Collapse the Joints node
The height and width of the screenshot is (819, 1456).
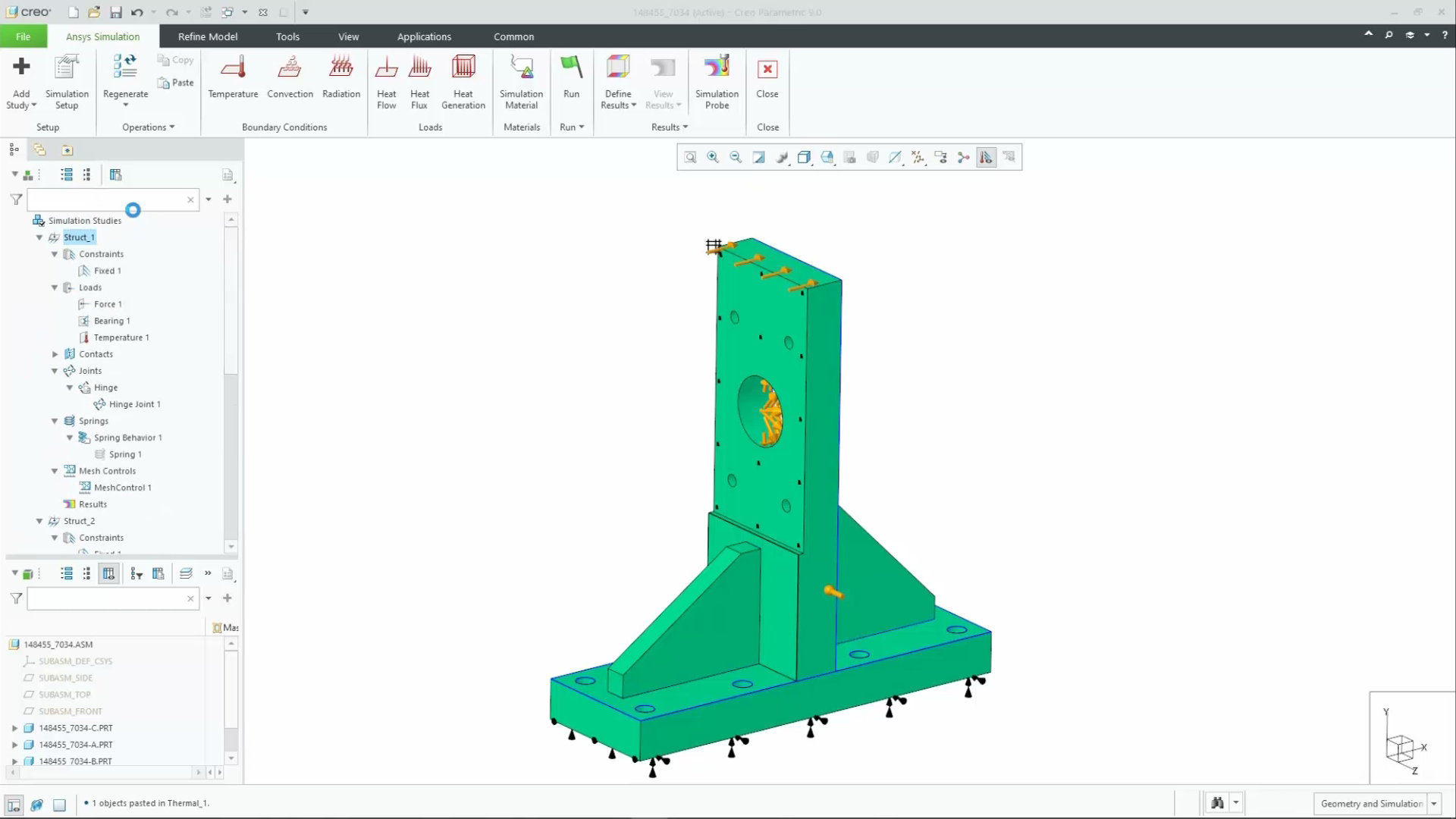point(55,371)
